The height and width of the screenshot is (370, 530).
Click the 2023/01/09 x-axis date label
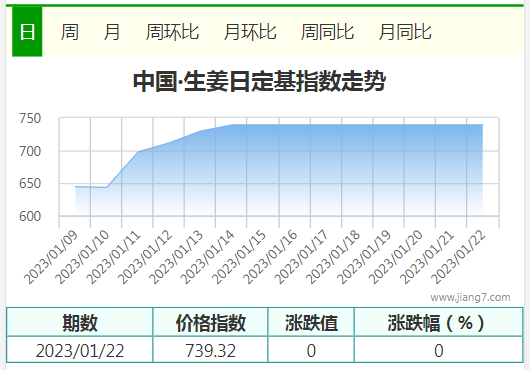point(51,257)
